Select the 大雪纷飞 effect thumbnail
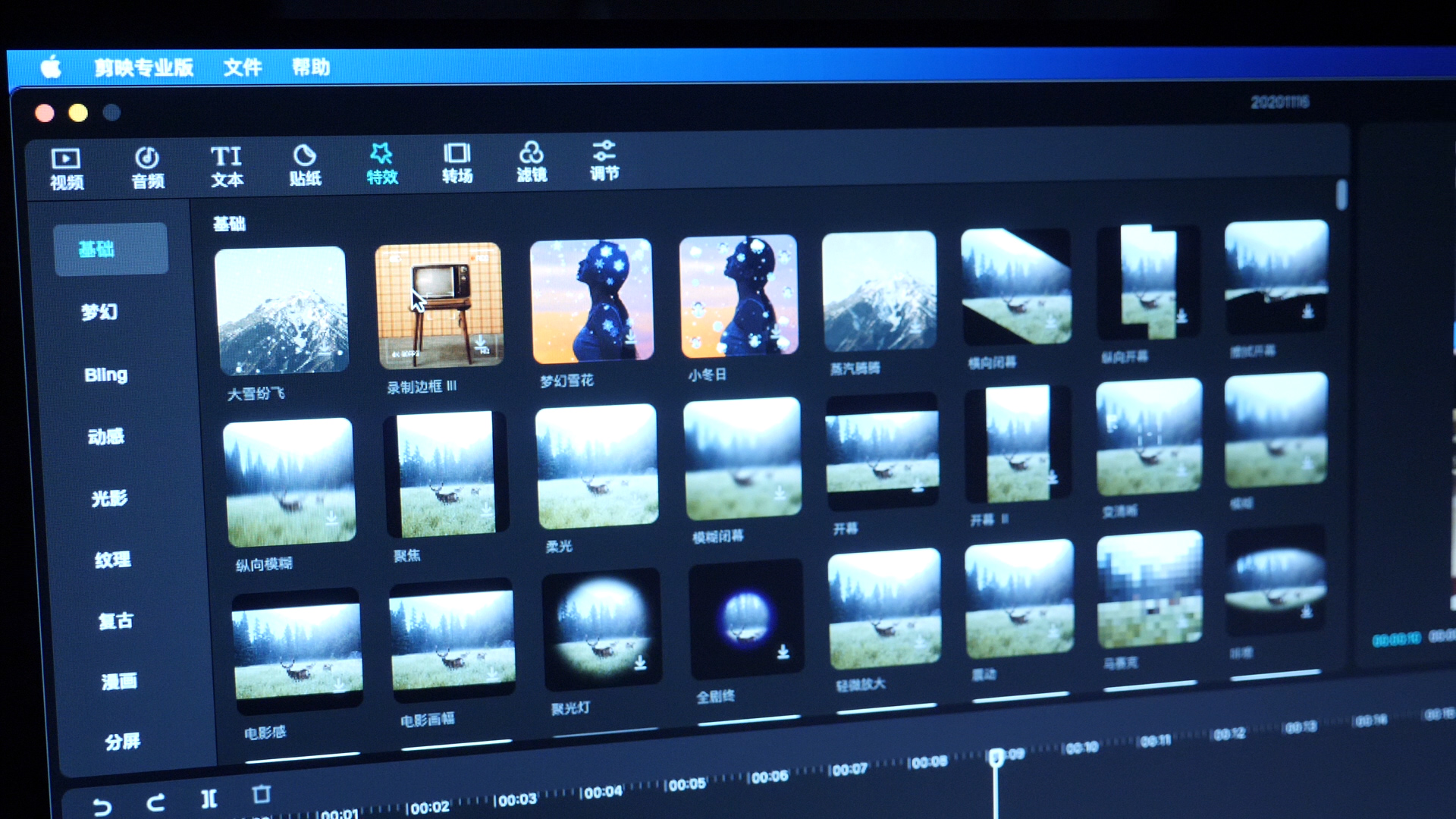This screenshot has width=1456, height=819. (x=282, y=310)
